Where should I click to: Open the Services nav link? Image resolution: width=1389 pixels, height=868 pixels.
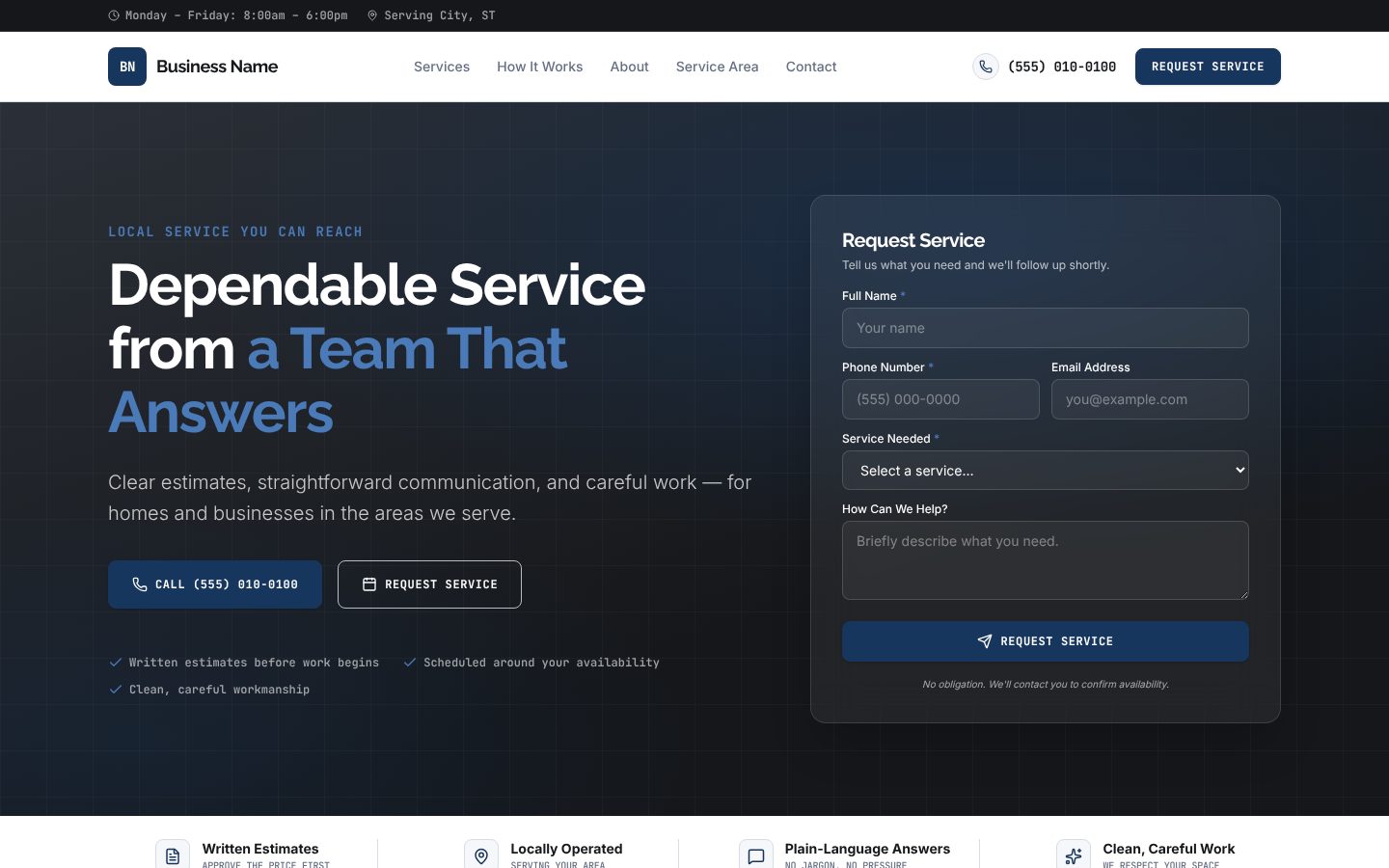tap(442, 67)
